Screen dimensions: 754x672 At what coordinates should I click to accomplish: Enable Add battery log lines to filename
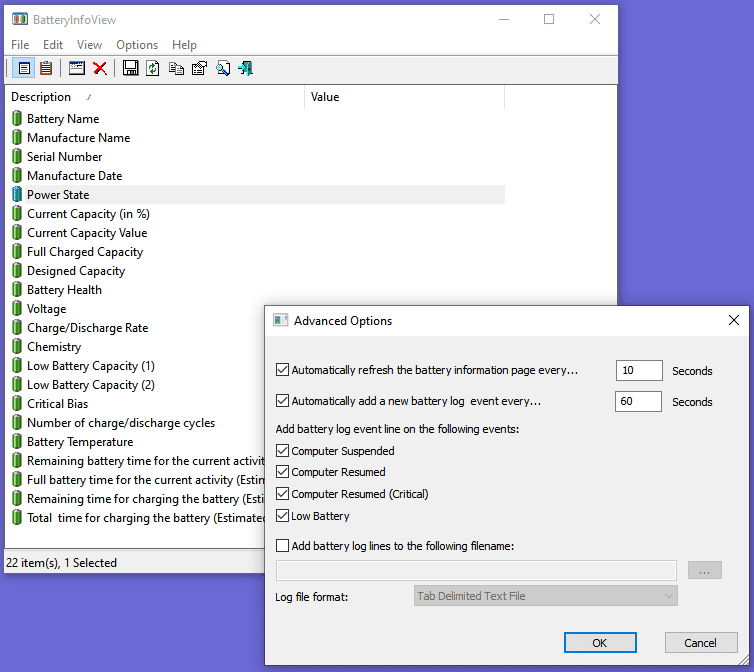[282, 545]
